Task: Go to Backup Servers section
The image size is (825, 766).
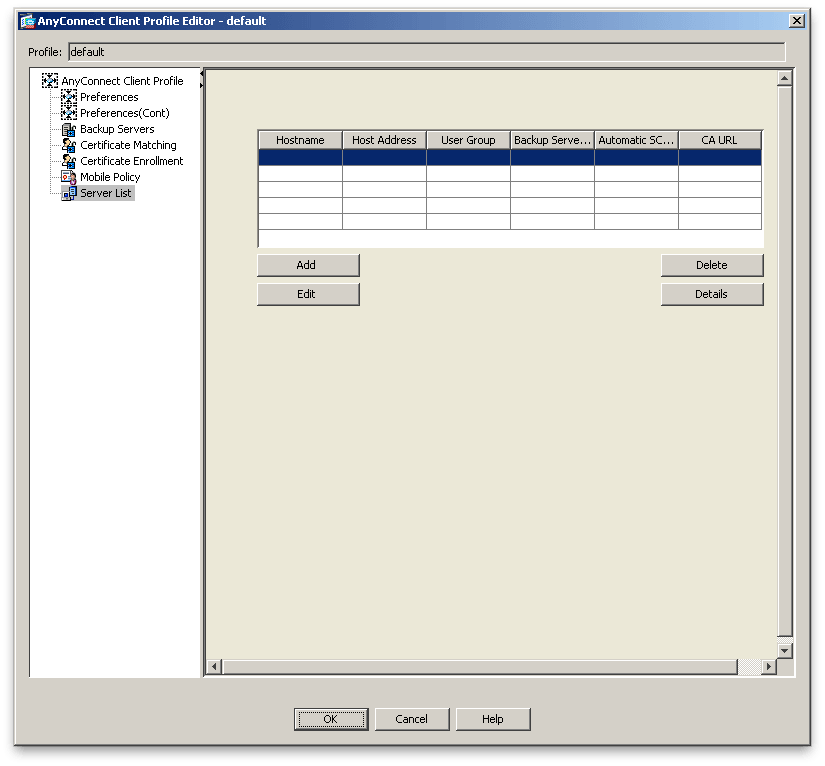Action: click(117, 129)
